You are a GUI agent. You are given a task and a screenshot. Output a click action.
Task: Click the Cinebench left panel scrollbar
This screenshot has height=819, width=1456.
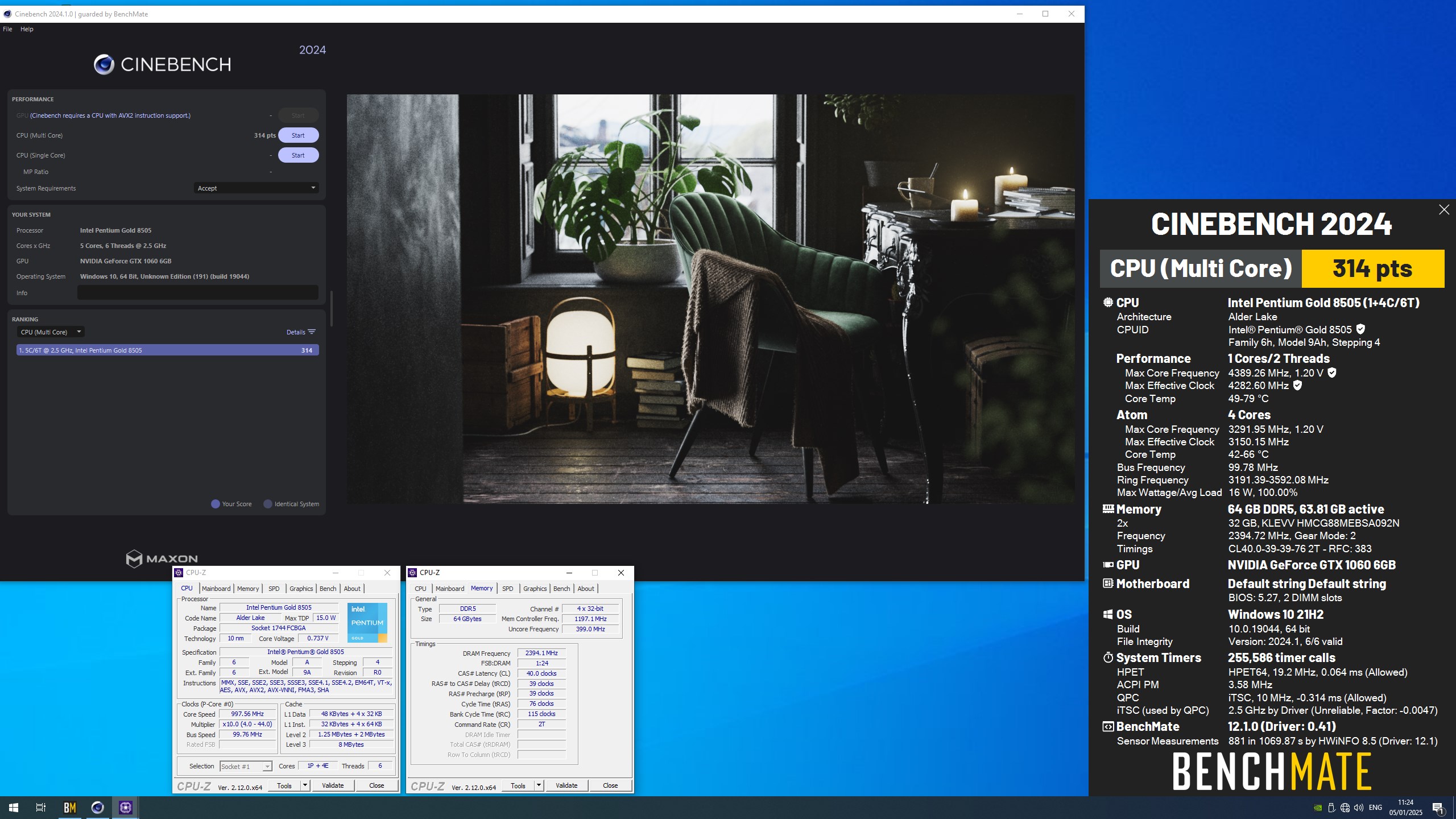point(332,309)
